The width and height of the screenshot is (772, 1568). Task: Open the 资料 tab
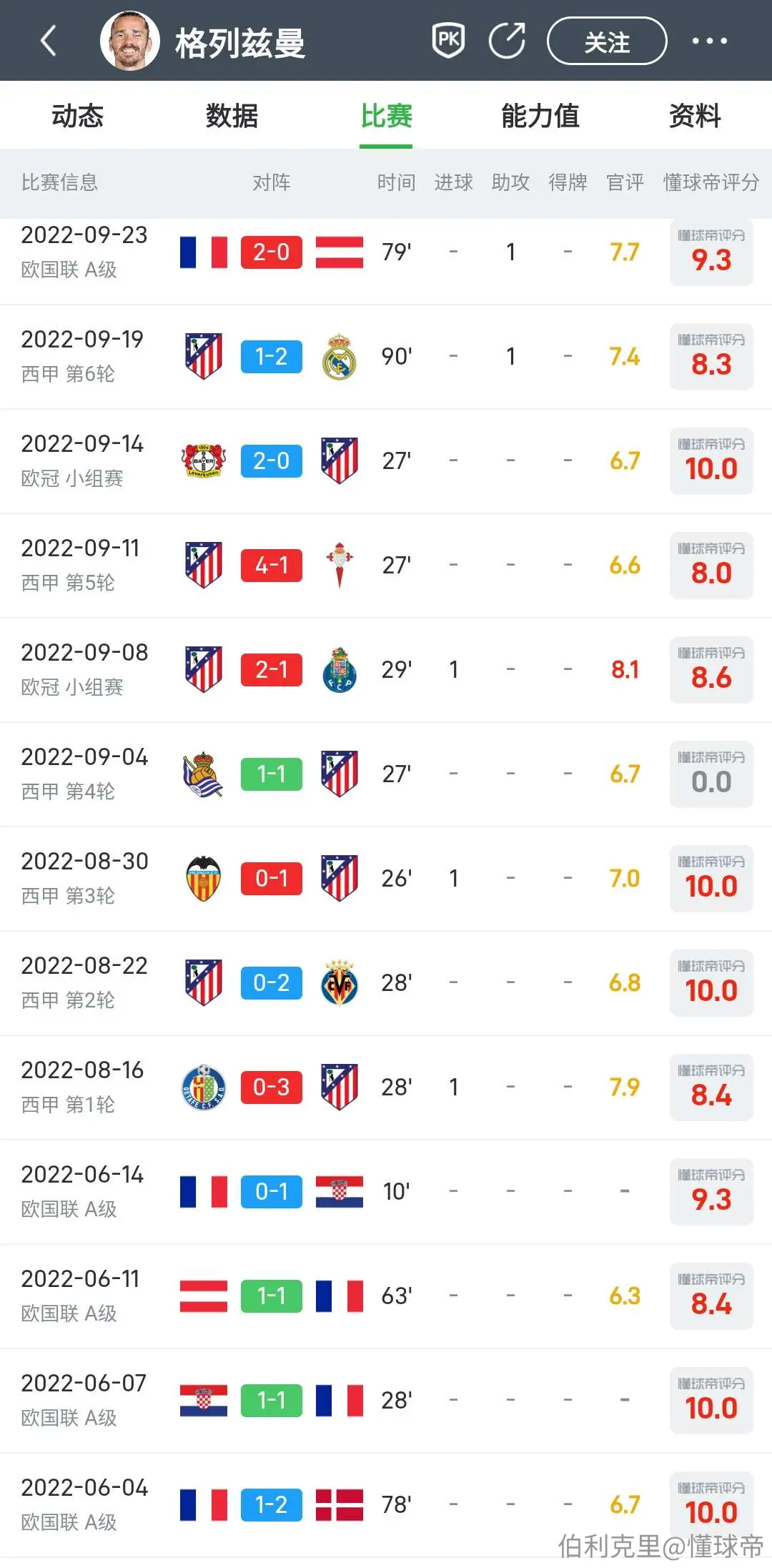click(695, 116)
